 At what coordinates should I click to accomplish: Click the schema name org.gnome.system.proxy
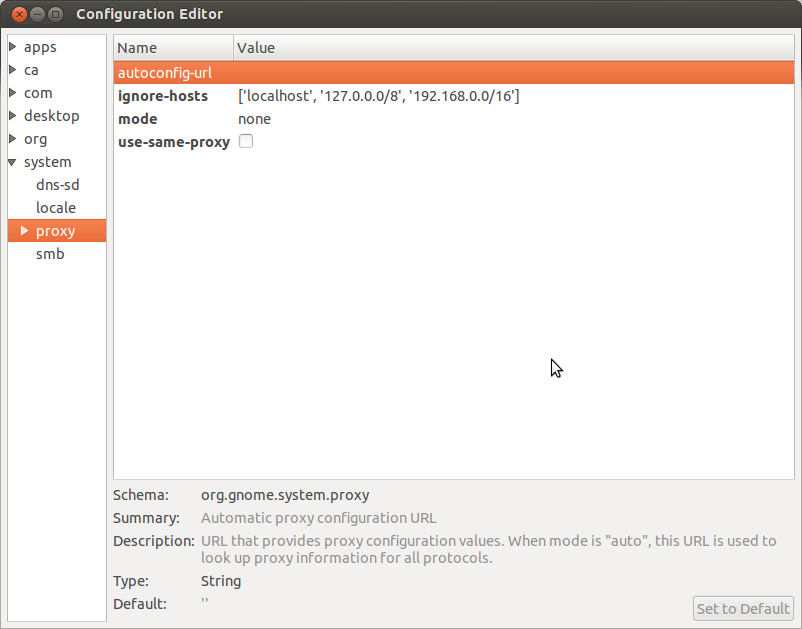click(285, 495)
